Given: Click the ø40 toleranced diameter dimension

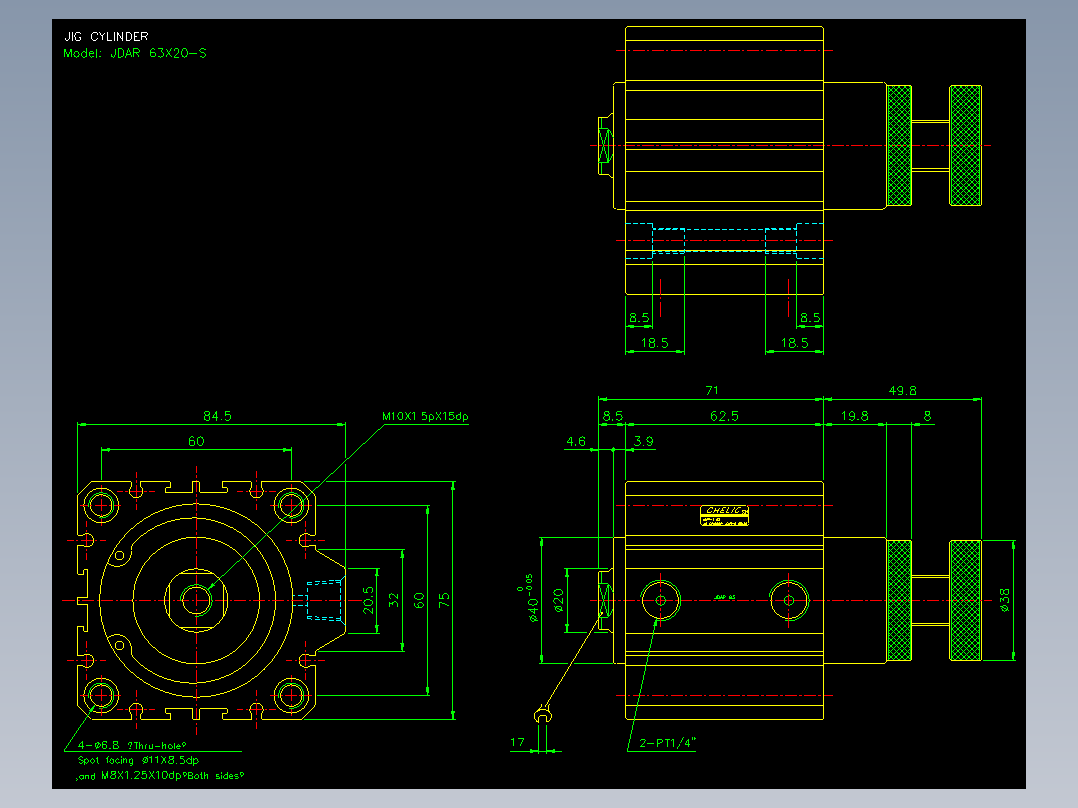Looking at the screenshot, I should click(x=531, y=600).
